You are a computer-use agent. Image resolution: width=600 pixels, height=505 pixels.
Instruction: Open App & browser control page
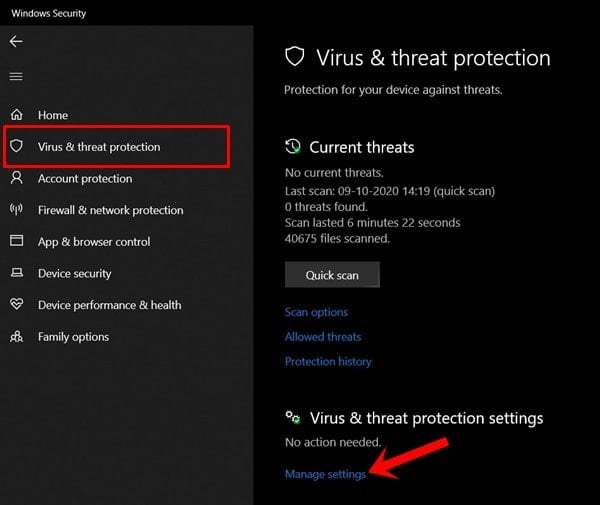coord(94,241)
